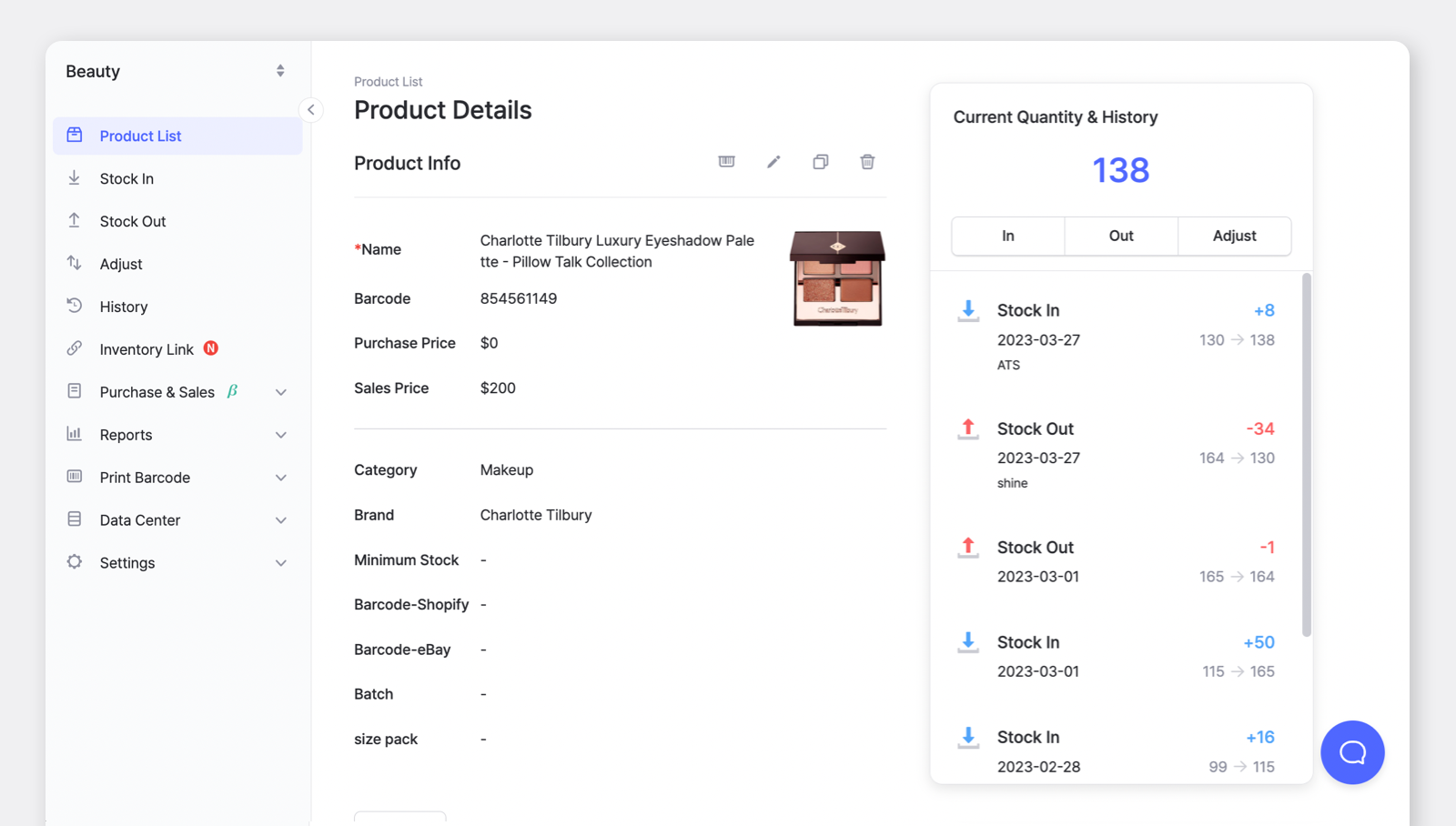Open Stock In from the sidebar
This screenshot has height=826, width=1456.
coord(126,178)
